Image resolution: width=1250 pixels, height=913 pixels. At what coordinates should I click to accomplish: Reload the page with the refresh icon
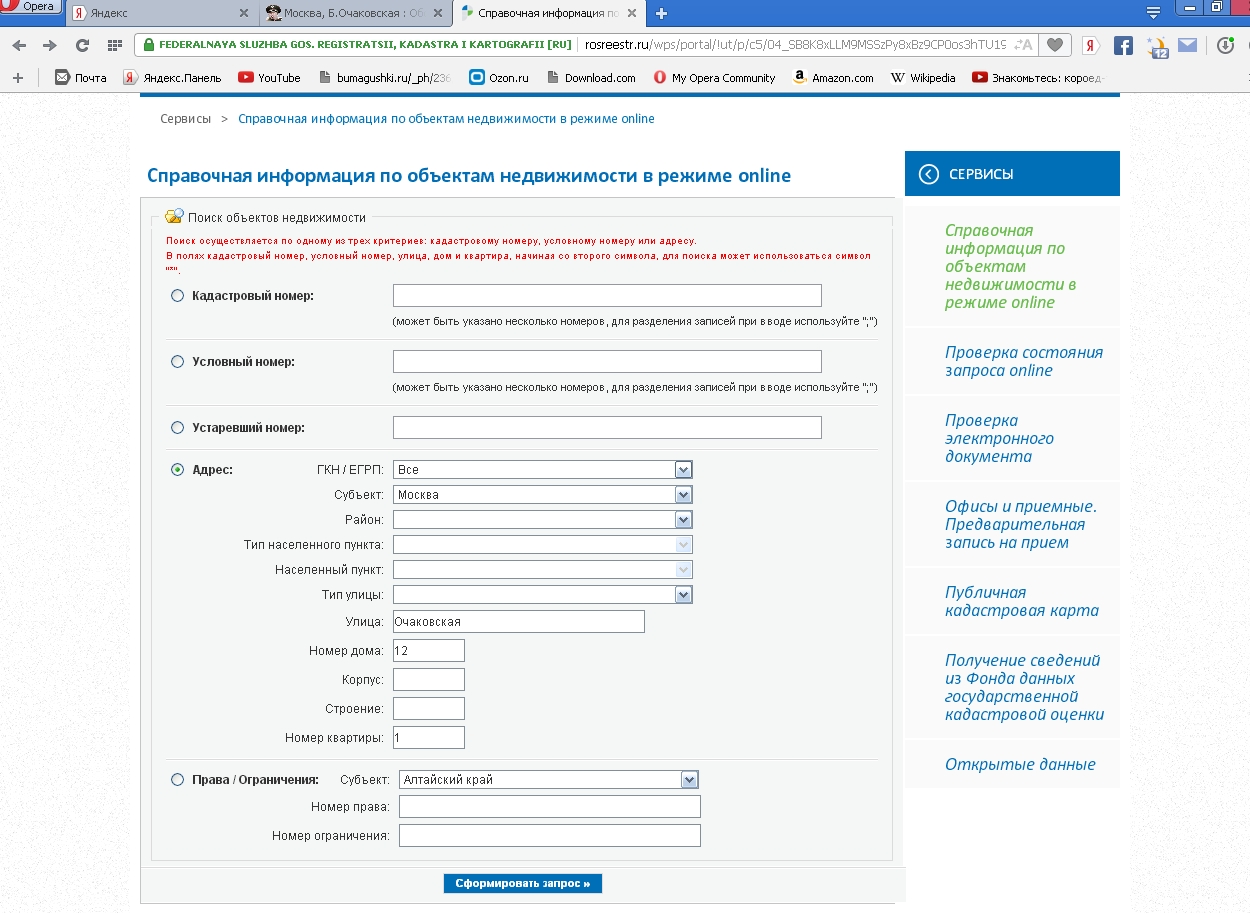point(83,45)
